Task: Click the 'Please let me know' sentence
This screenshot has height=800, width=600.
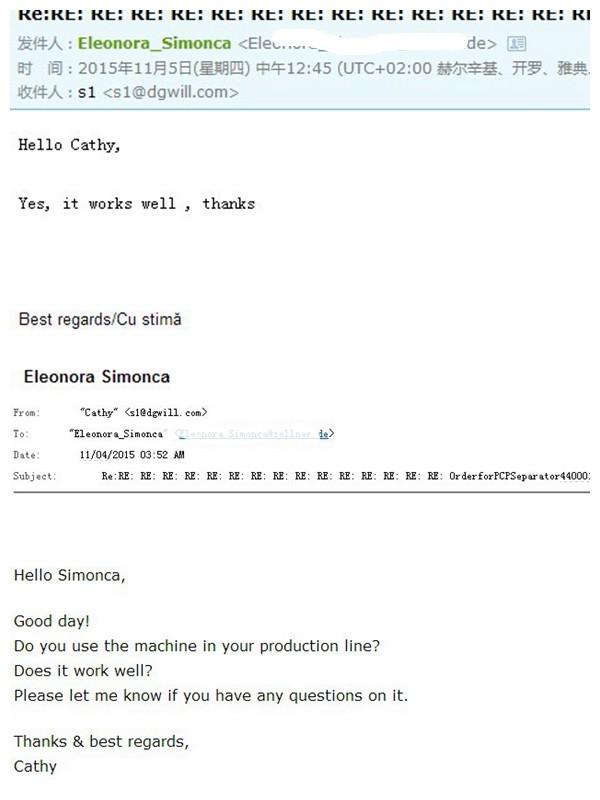Action: tap(211, 695)
